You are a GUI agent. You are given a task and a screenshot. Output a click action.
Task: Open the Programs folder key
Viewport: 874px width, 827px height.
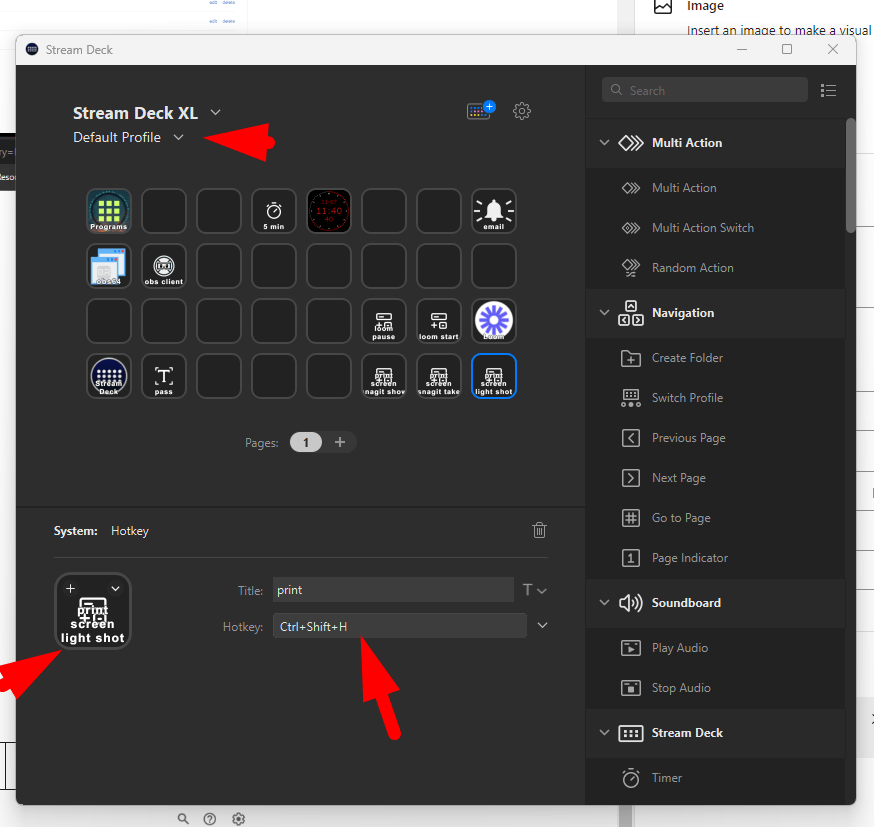109,211
